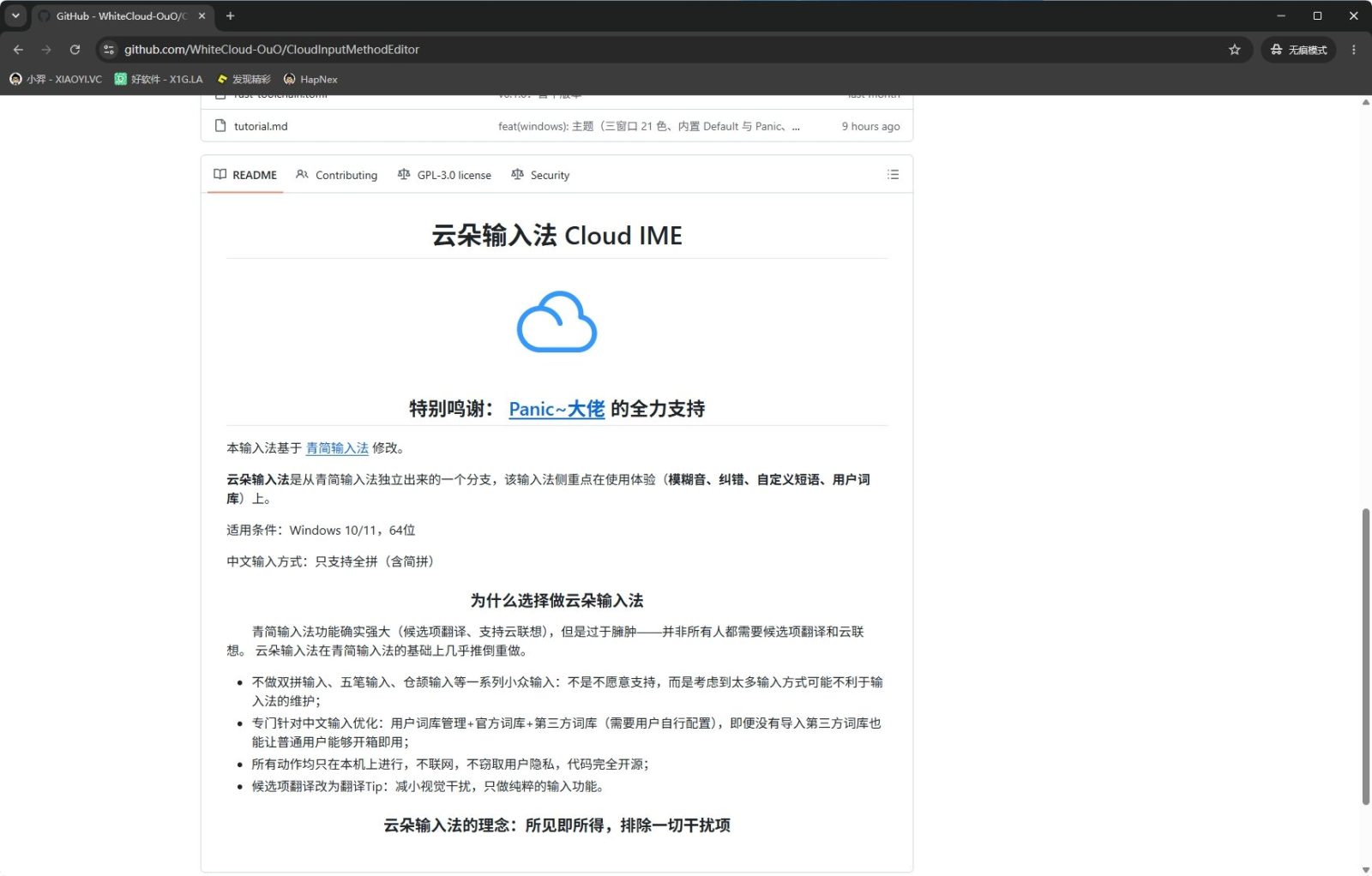The height and width of the screenshot is (876, 1372).
Task: Click the scrollbar up arrow
Action: tap(1365, 102)
